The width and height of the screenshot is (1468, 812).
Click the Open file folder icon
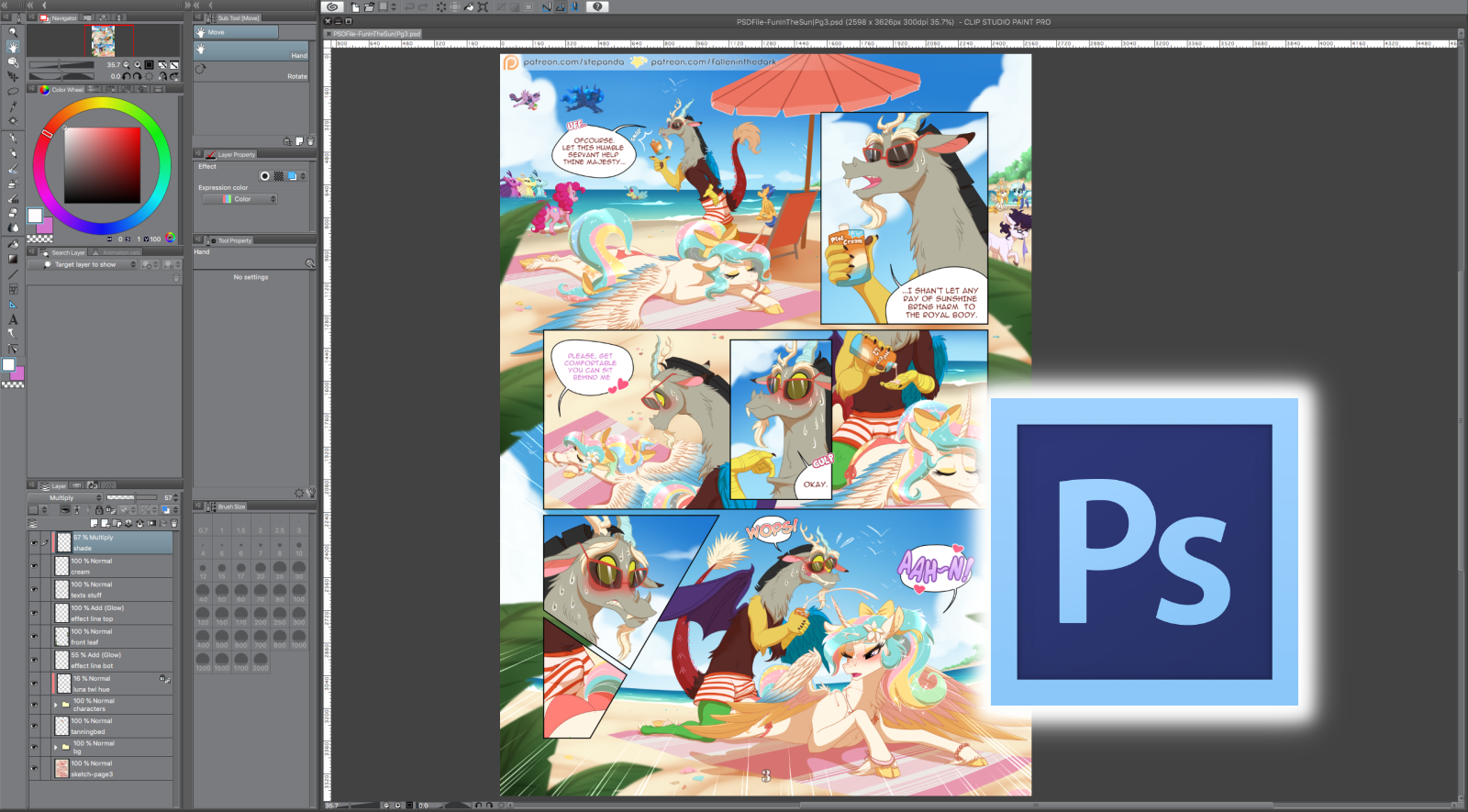pyautogui.click(x=369, y=6)
